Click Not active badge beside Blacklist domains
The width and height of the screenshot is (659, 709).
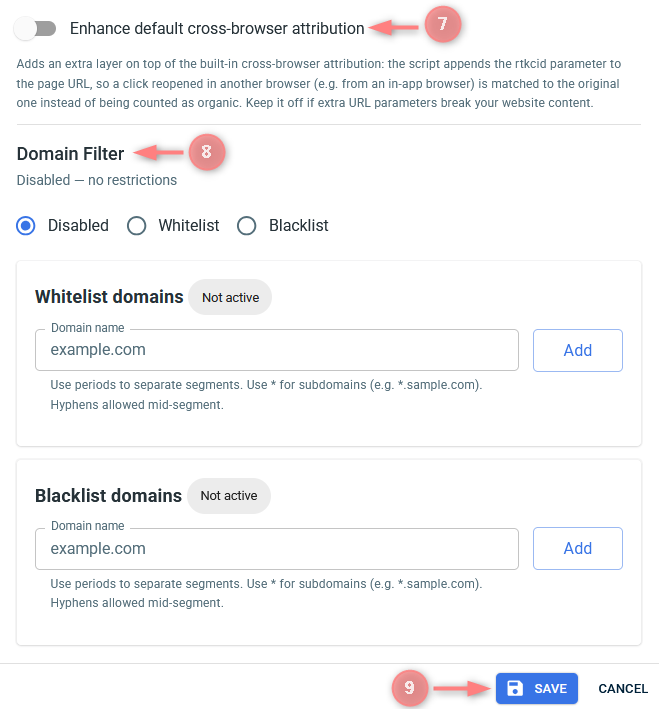click(229, 496)
